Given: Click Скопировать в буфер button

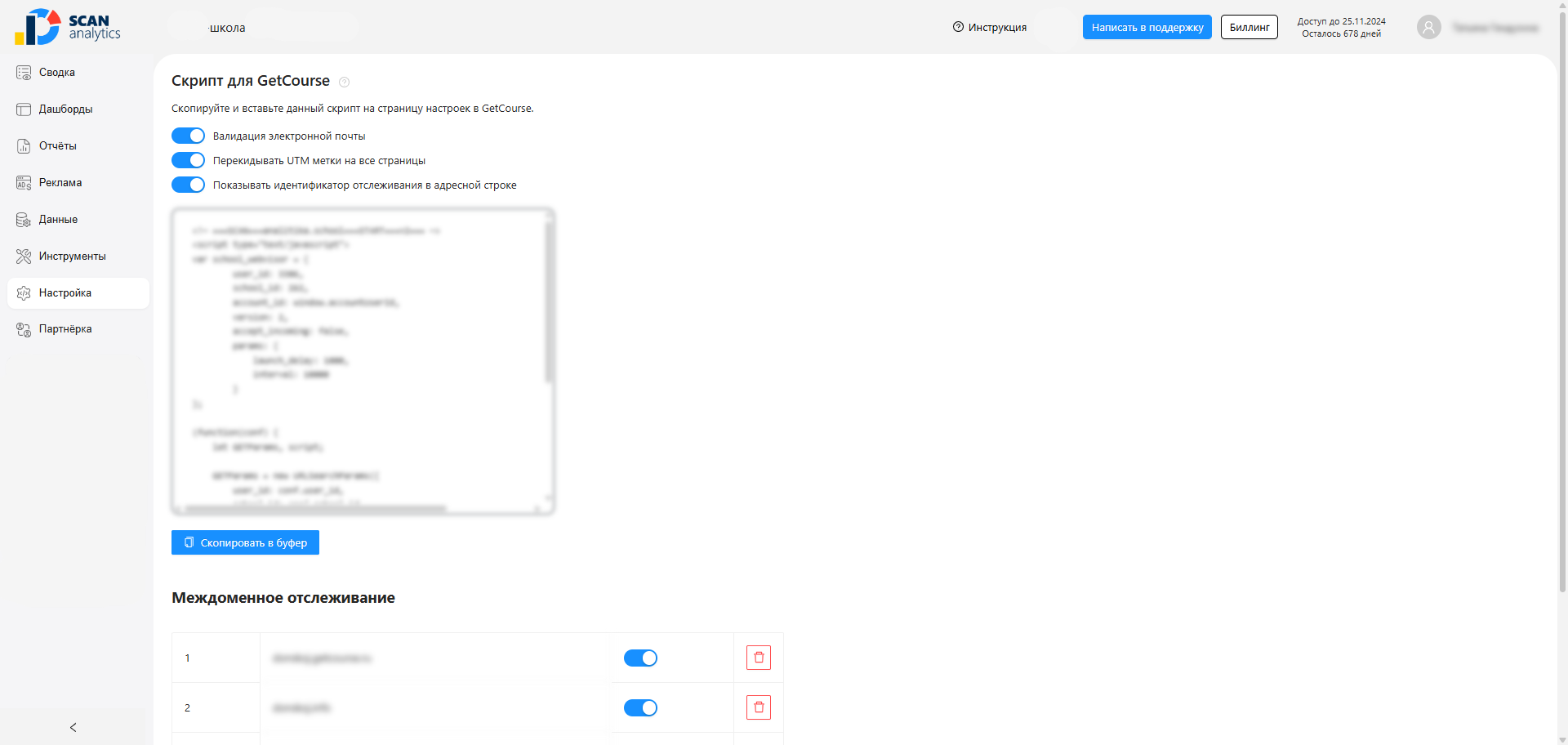Looking at the screenshot, I should (245, 542).
